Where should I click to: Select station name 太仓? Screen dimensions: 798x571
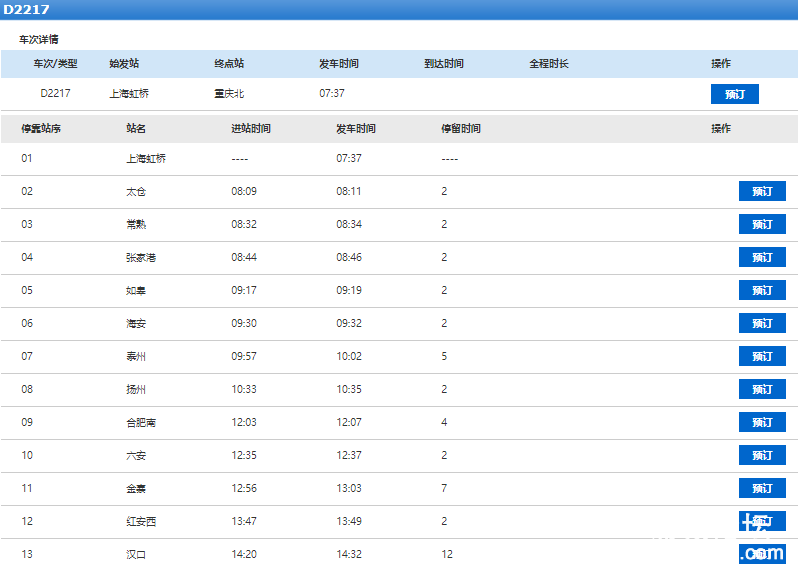point(136,191)
